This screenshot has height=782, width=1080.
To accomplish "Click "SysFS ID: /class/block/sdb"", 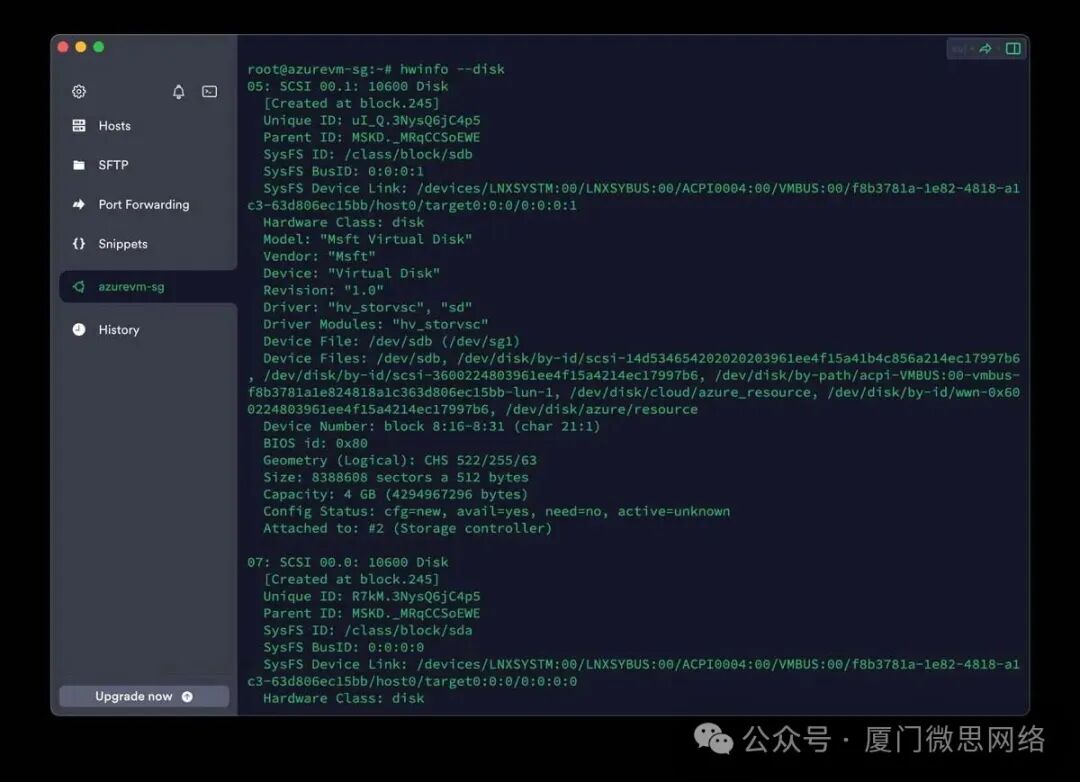I will pyautogui.click(x=368, y=154).
